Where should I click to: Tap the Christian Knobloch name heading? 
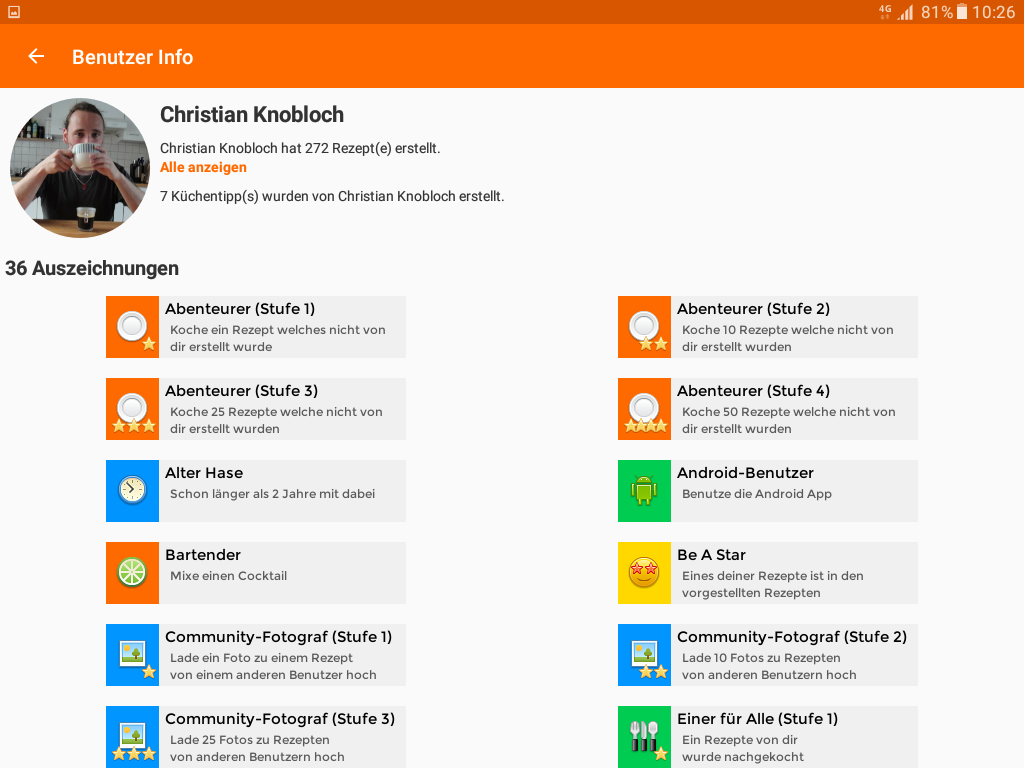[252, 115]
